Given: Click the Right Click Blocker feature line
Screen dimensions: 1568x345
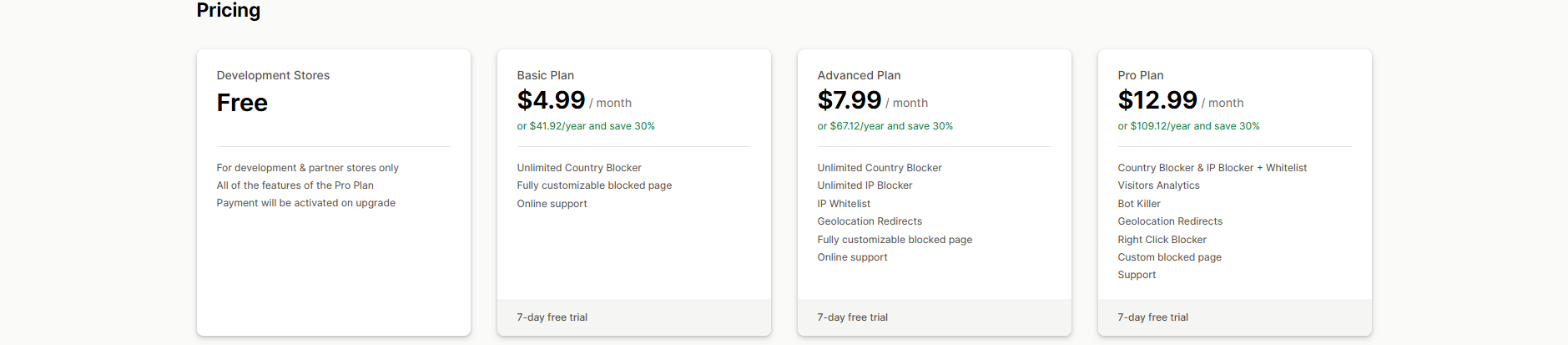Looking at the screenshot, I should (x=1162, y=240).
